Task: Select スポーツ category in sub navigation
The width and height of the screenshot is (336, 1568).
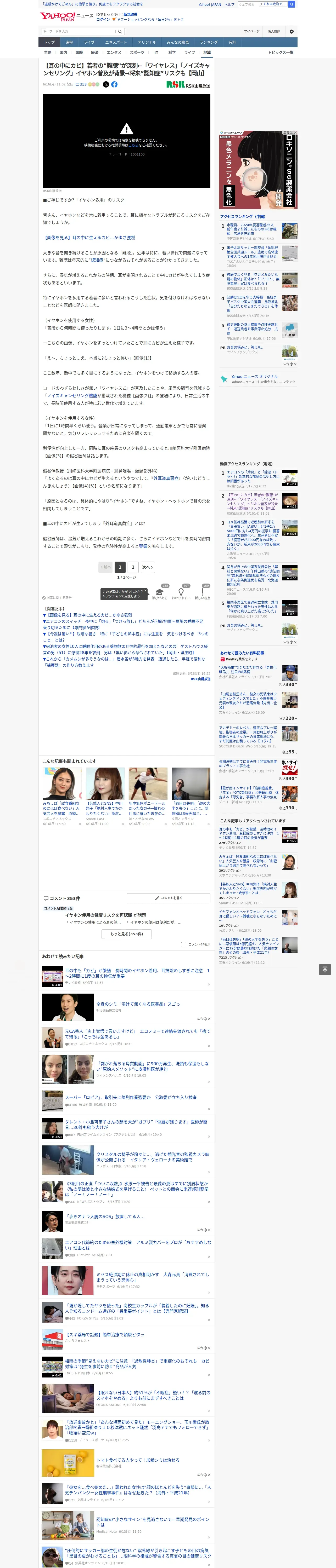Action: click(137, 52)
